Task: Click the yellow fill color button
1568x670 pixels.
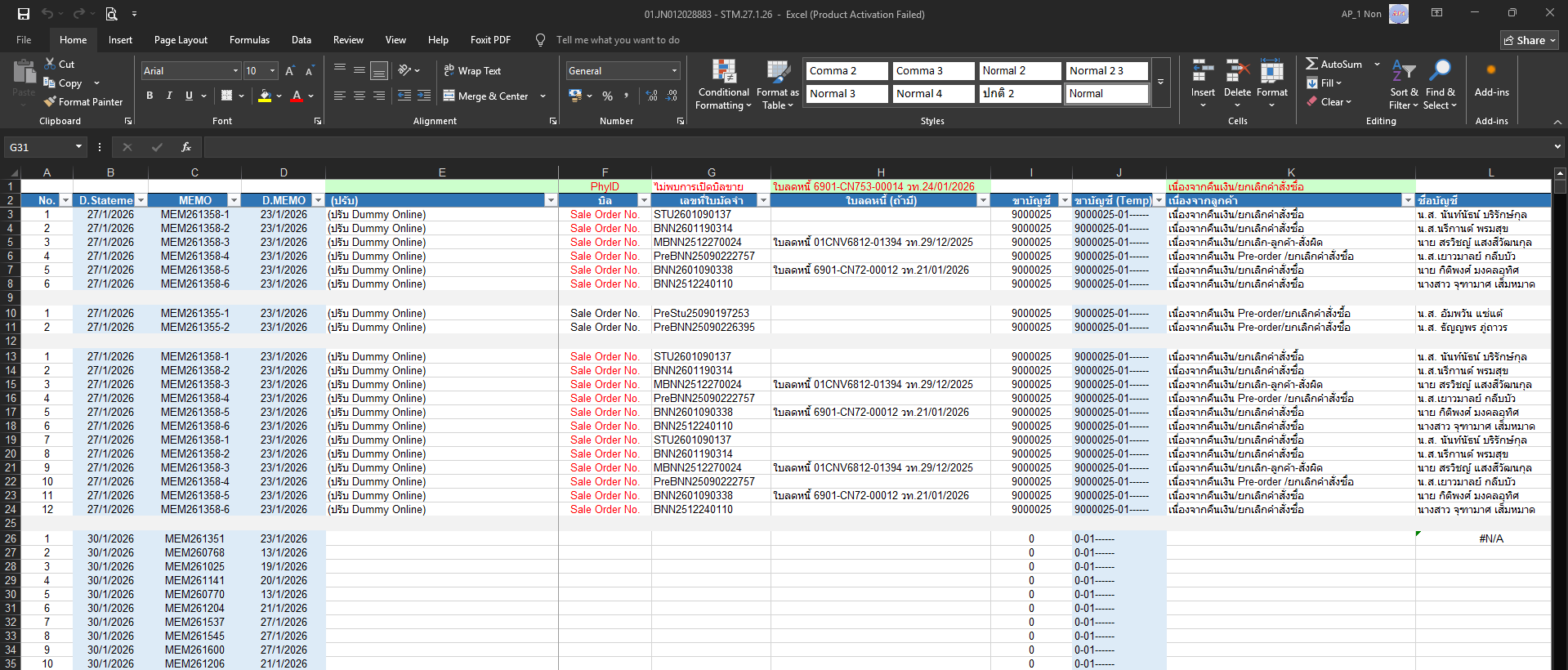Action: click(264, 96)
